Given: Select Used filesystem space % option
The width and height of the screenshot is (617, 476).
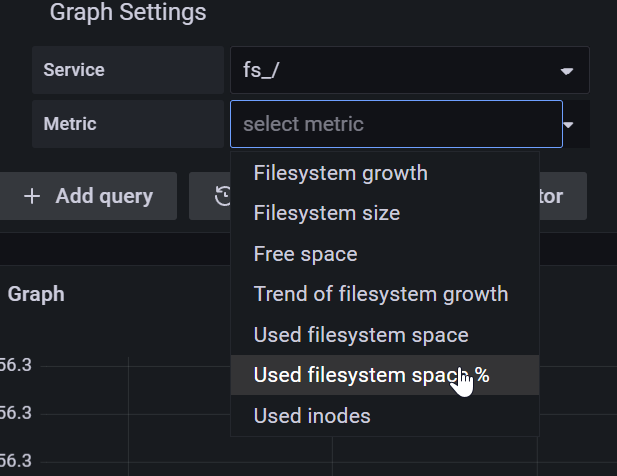Looking at the screenshot, I should click(384, 375).
